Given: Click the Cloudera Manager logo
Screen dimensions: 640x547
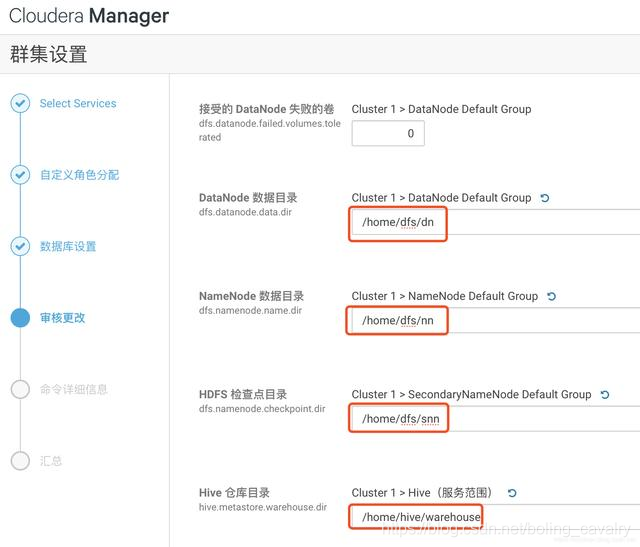Looking at the screenshot, I should (x=89, y=16).
